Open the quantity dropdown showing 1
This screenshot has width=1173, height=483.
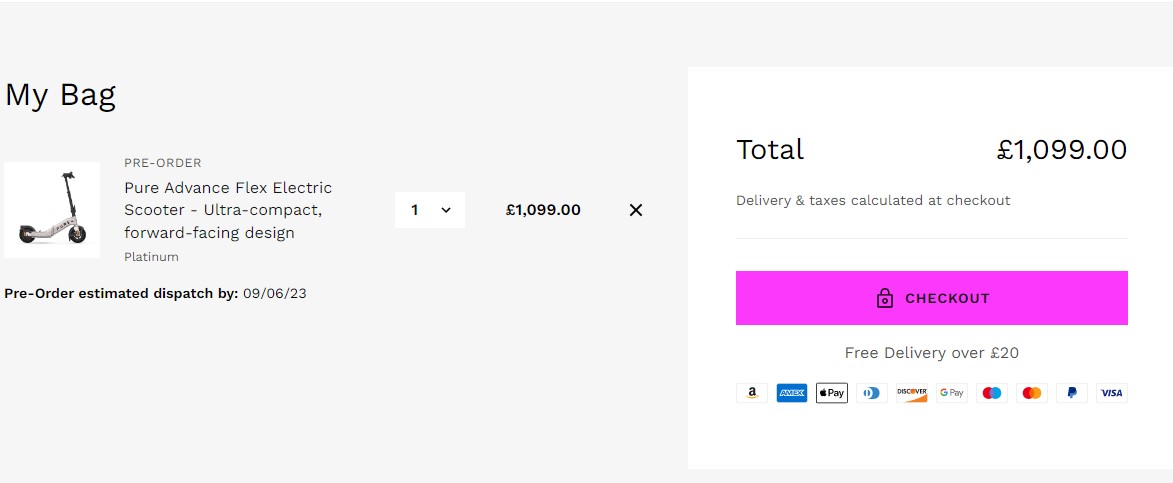430,210
